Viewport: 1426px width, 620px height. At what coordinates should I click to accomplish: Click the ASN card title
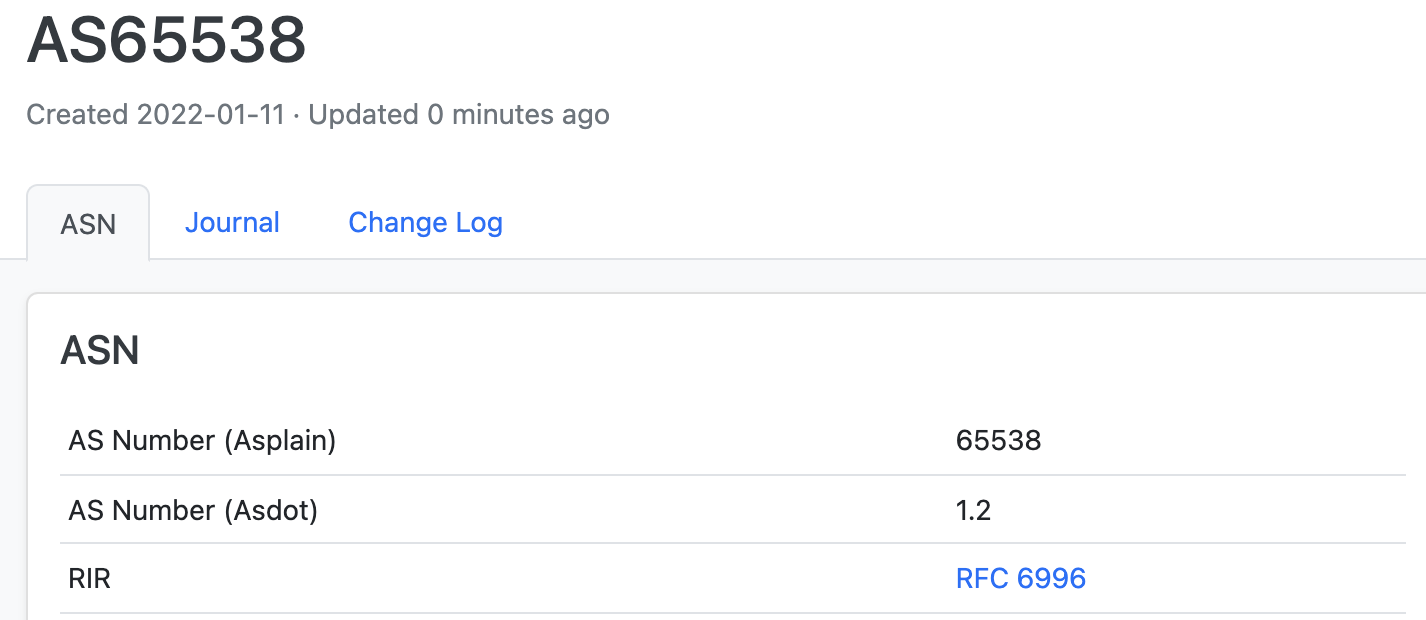click(x=100, y=350)
